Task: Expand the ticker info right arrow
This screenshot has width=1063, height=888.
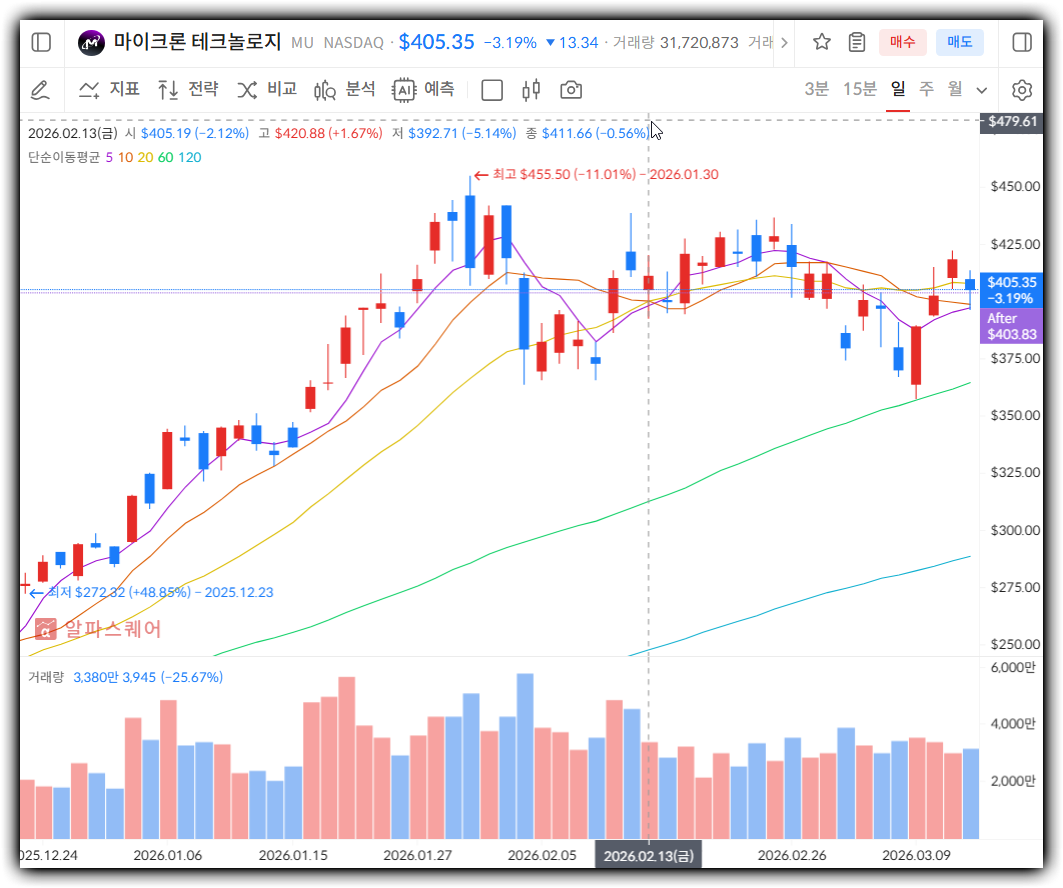Action: [x=783, y=42]
